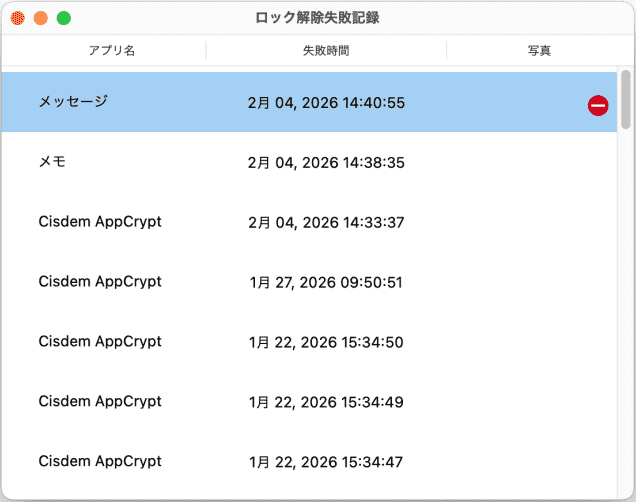Click the ロック解除失敗記録 title bar text

pos(317,18)
